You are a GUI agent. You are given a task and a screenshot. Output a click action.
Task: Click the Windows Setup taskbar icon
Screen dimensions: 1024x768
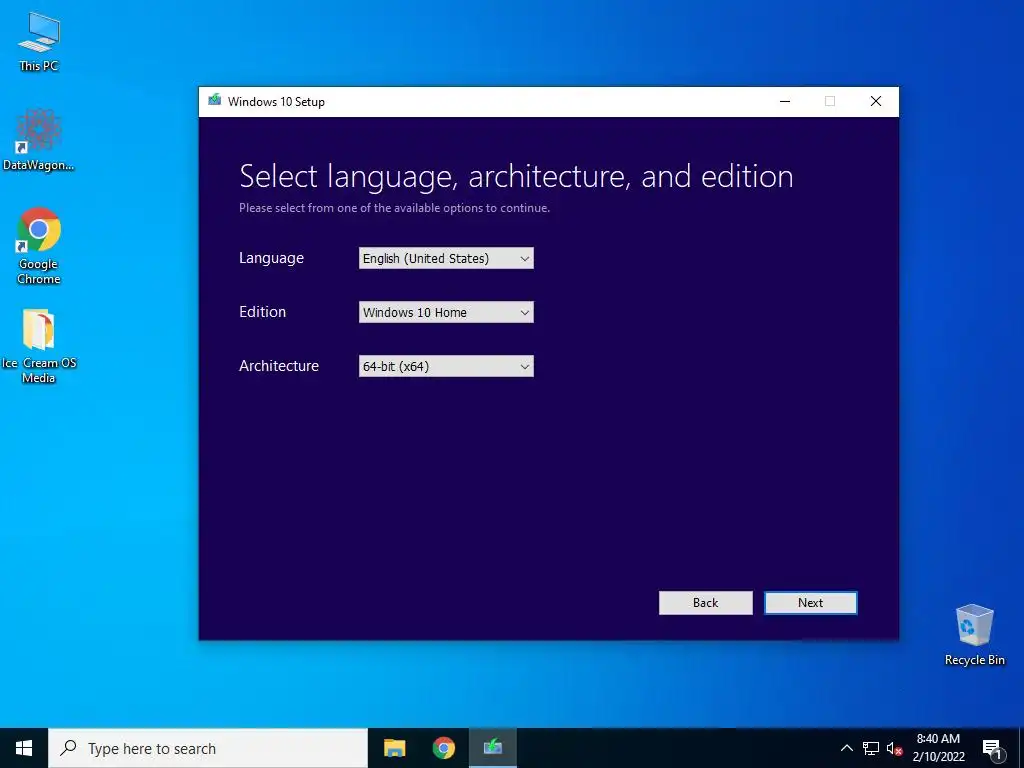click(x=492, y=748)
